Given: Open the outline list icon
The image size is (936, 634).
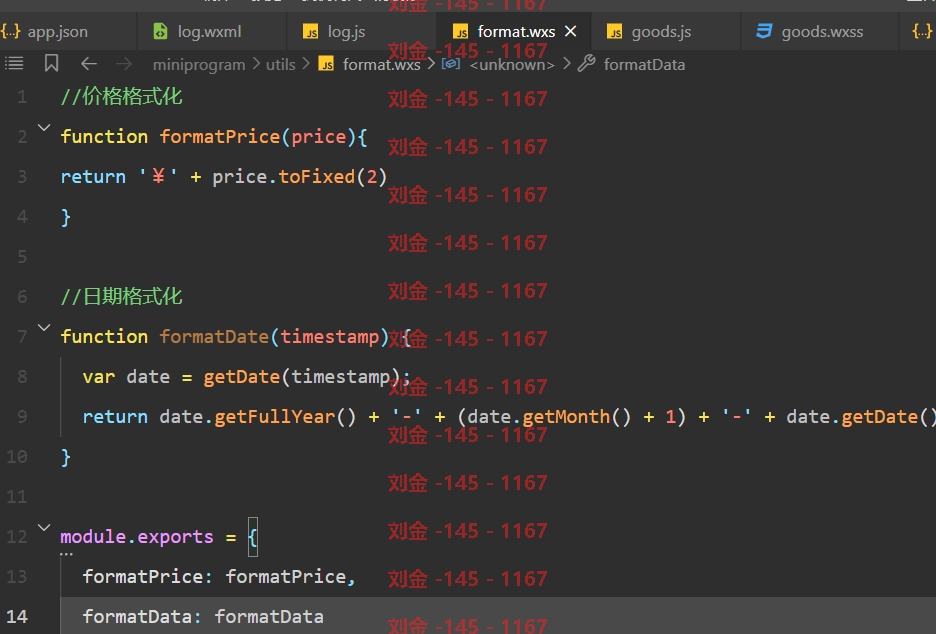Looking at the screenshot, I should coord(14,63).
